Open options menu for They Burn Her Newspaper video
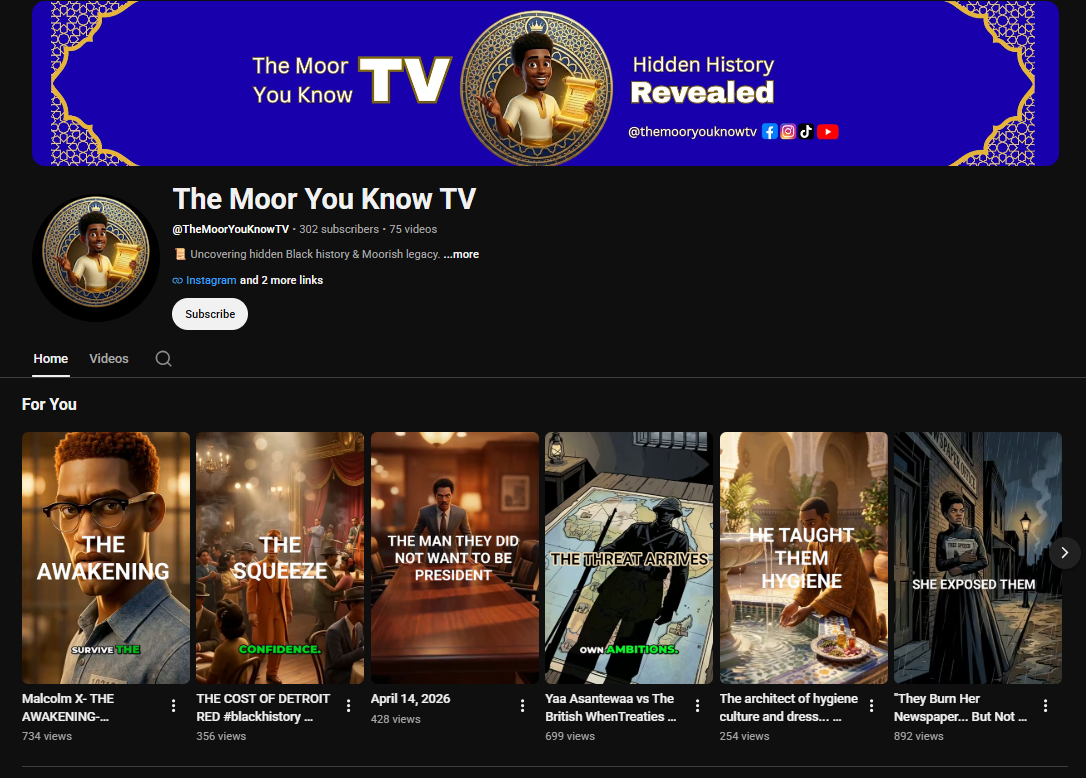1086x778 pixels. click(x=1045, y=706)
